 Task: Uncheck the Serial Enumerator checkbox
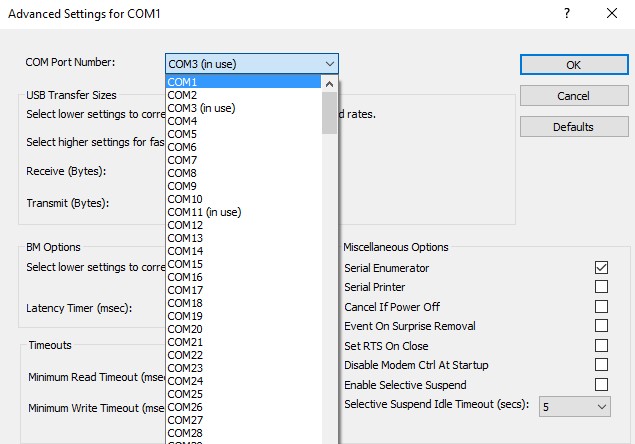click(601, 268)
